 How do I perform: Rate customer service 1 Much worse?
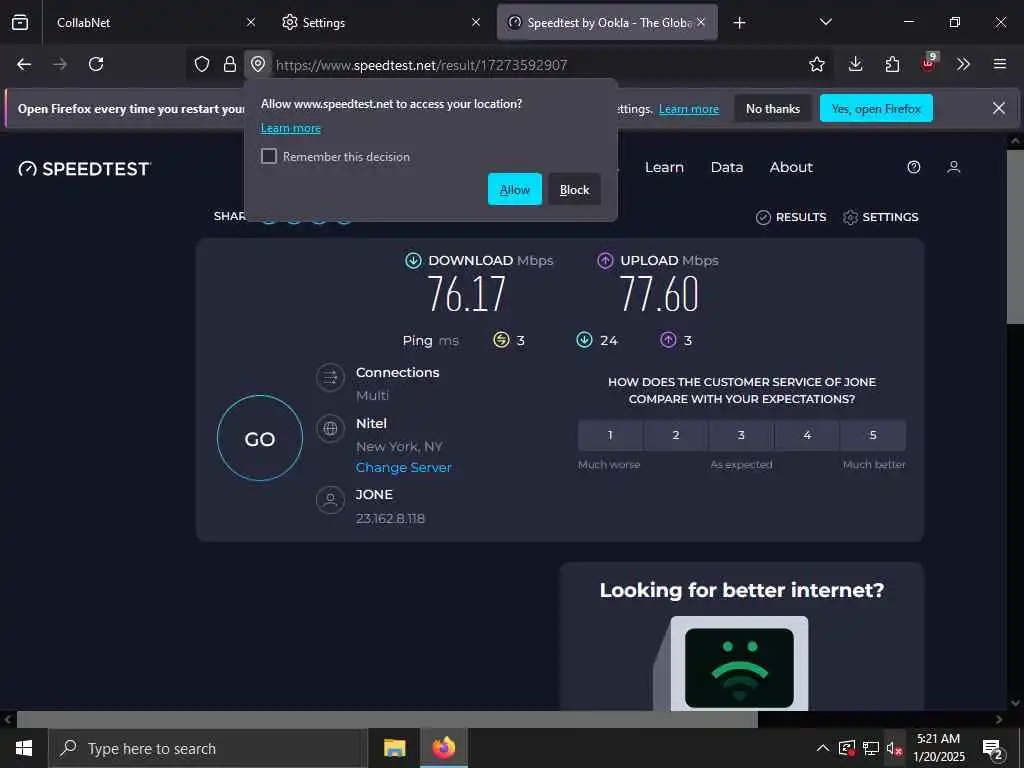(x=610, y=435)
